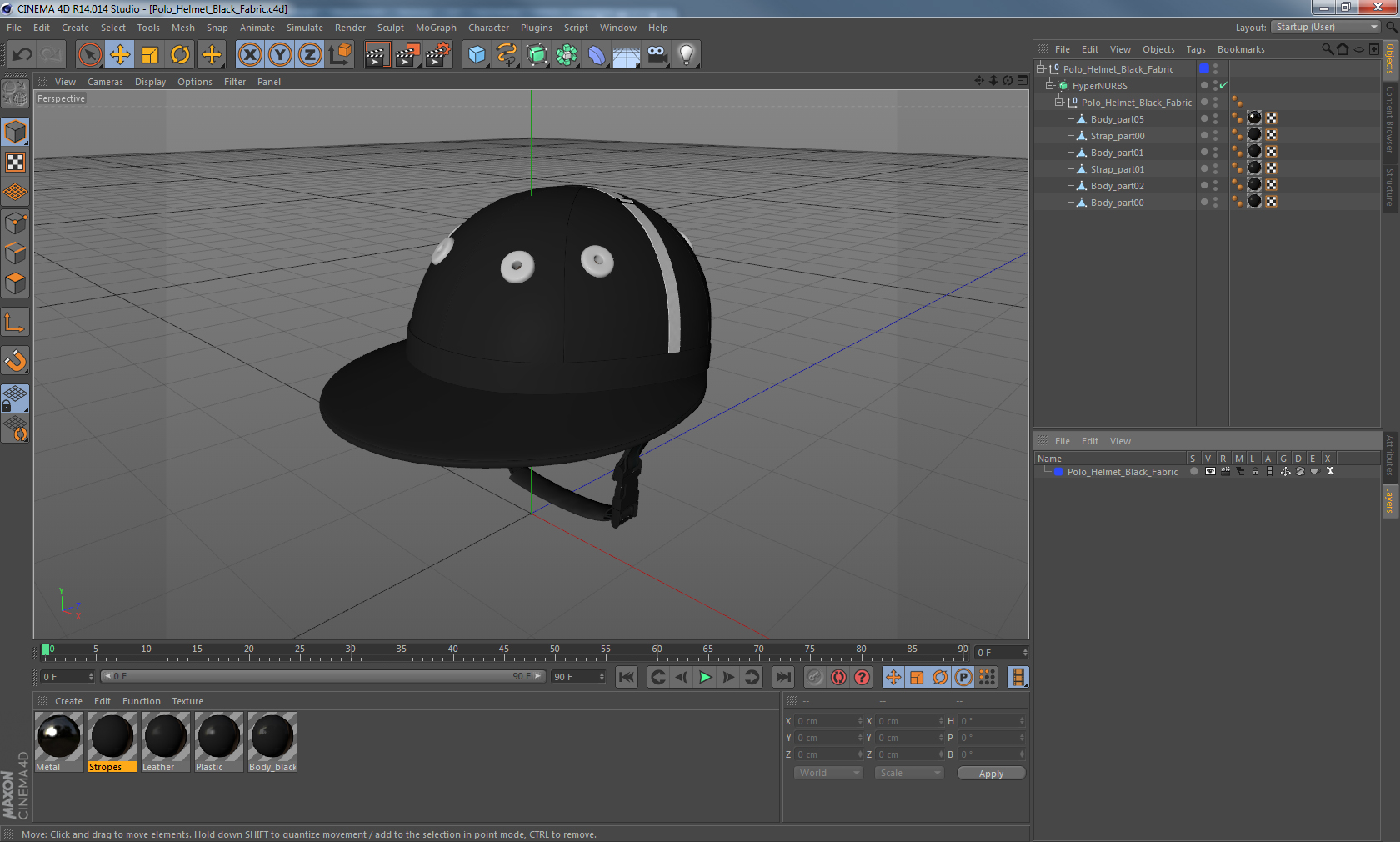This screenshot has width=1400, height=842.
Task: Render the active view
Action: (x=377, y=55)
